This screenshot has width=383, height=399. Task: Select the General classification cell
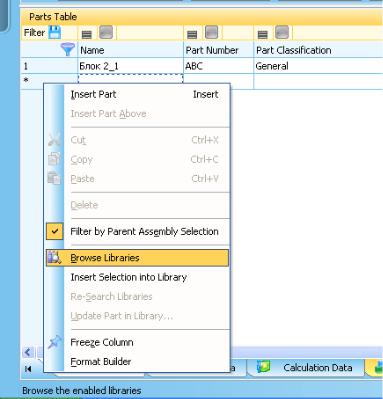coord(318,66)
